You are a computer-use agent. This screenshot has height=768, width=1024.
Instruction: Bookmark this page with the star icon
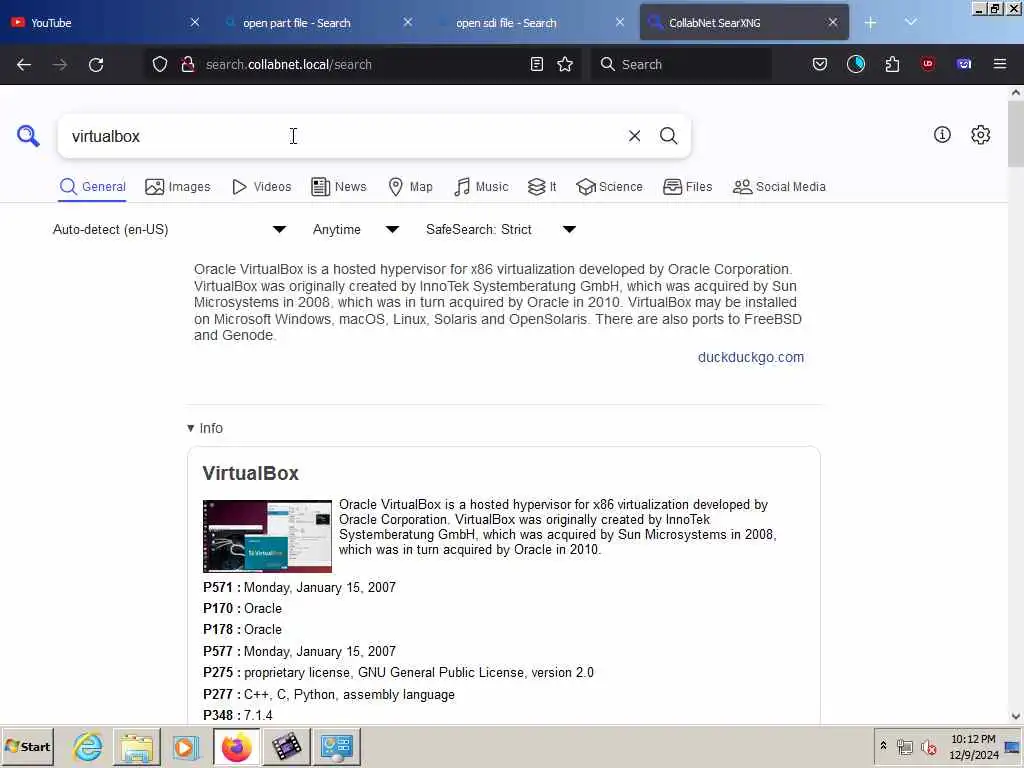565,64
